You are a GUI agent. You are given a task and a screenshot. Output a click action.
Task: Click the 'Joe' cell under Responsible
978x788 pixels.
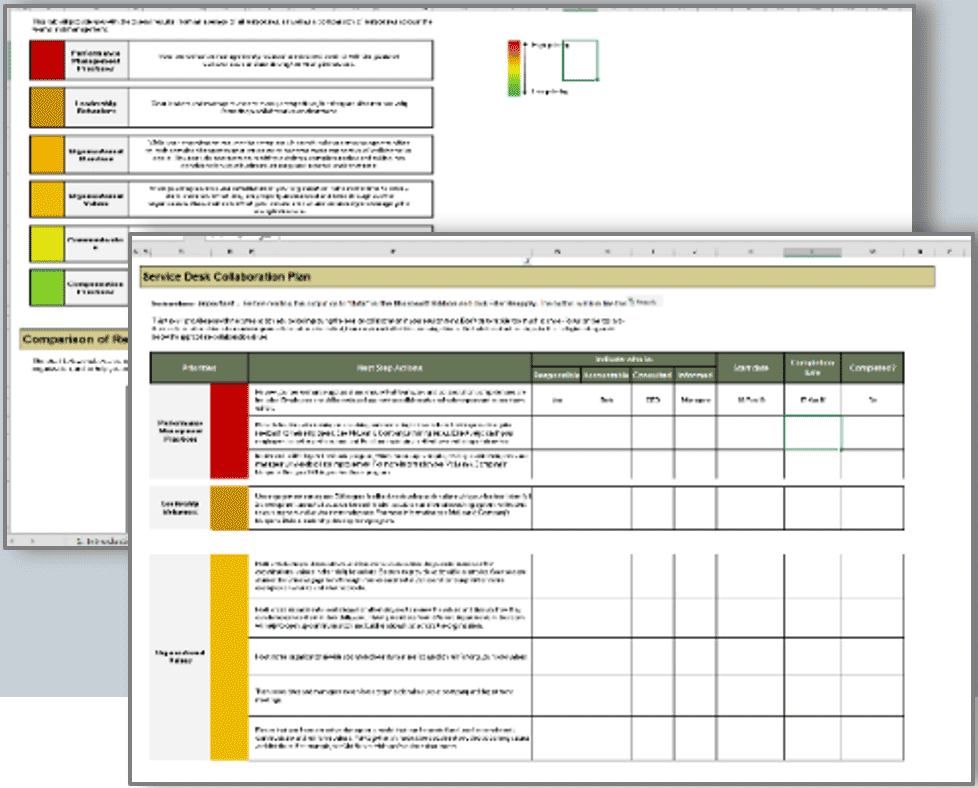(x=556, y=400)
